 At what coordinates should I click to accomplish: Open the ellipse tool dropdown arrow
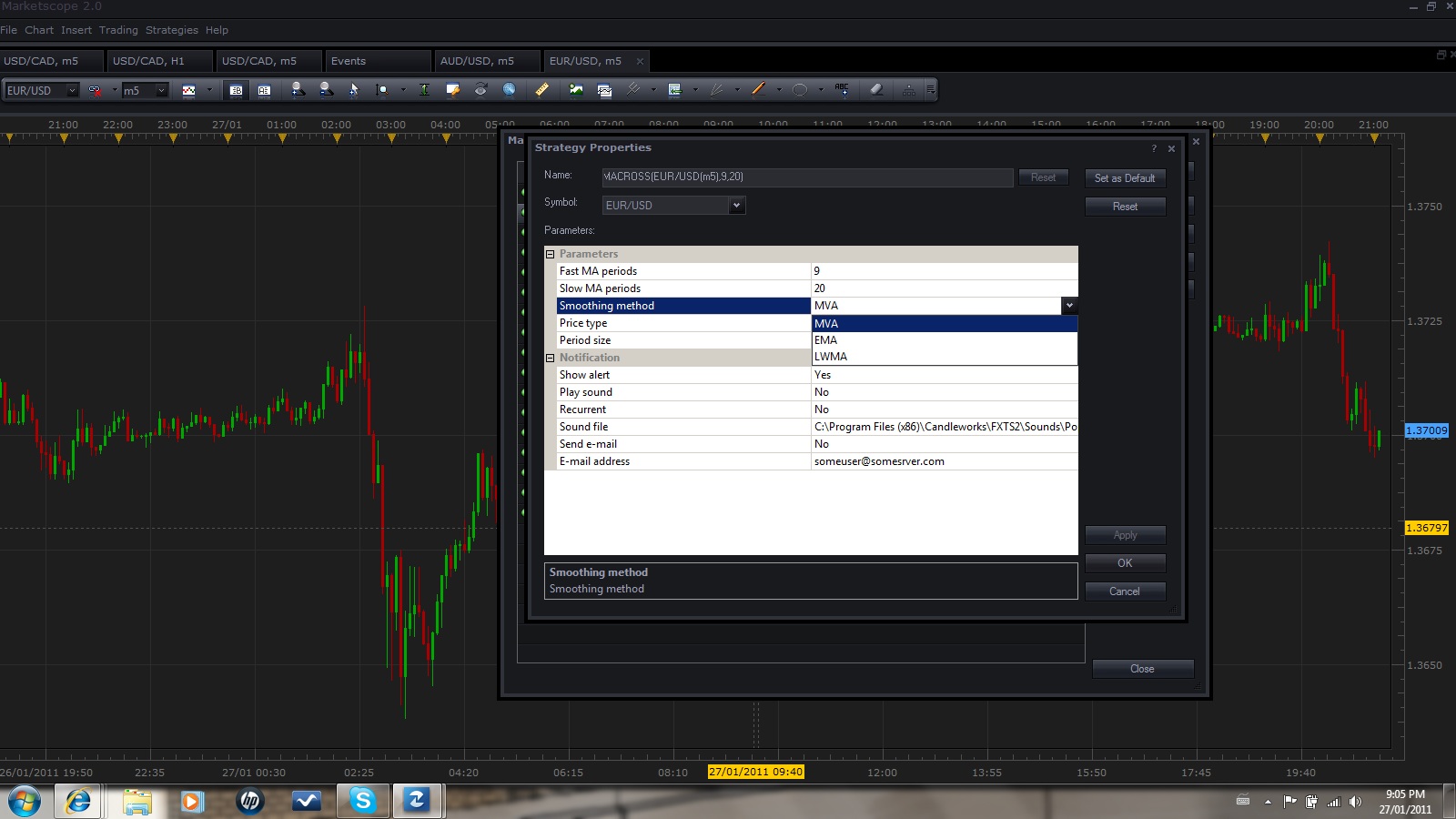point(821,90)
